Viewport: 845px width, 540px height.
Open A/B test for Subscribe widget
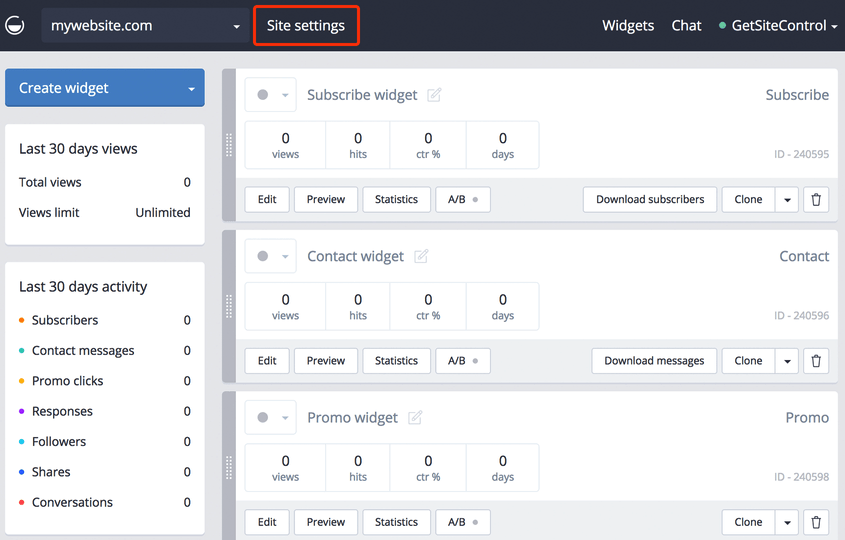click(463, 199)
